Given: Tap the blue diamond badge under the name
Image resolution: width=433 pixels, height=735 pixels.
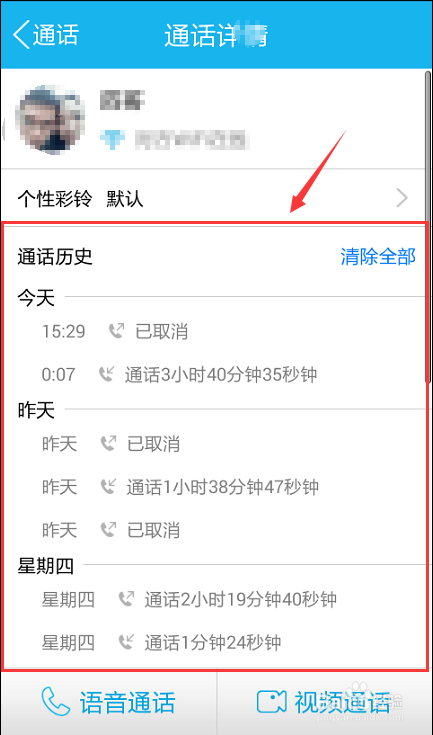Looking at the screenshot, I should (112, 139).
